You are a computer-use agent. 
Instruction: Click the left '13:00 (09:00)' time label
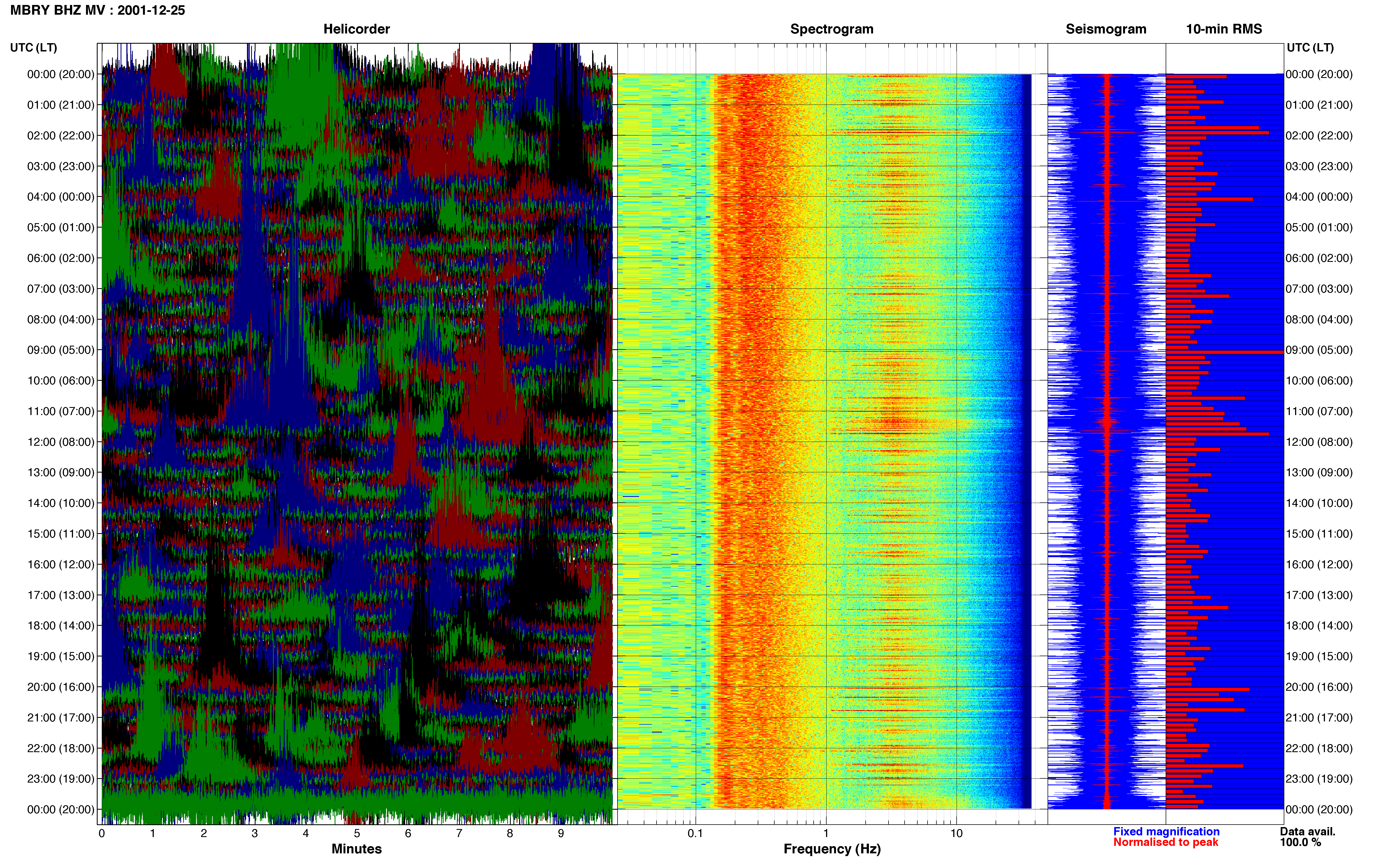[x=61, y=473]
